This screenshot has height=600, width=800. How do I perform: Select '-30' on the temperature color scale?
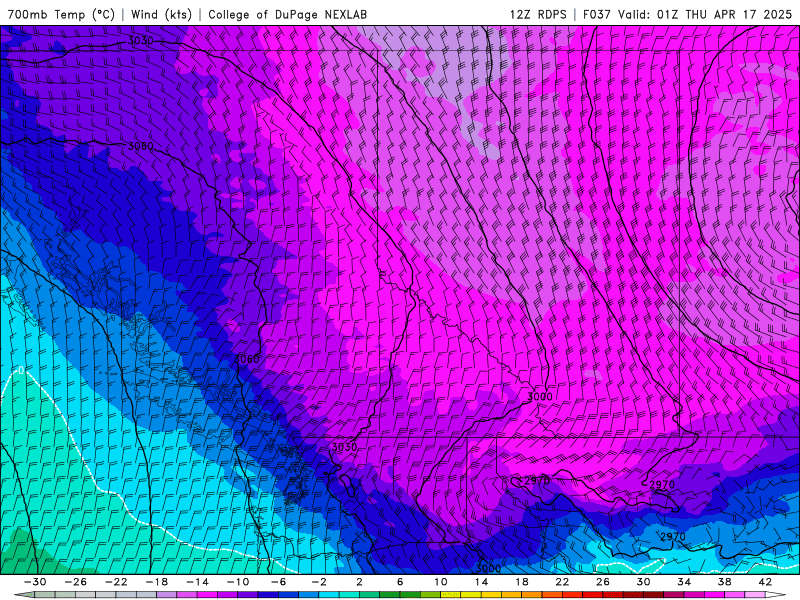point(35,582)
